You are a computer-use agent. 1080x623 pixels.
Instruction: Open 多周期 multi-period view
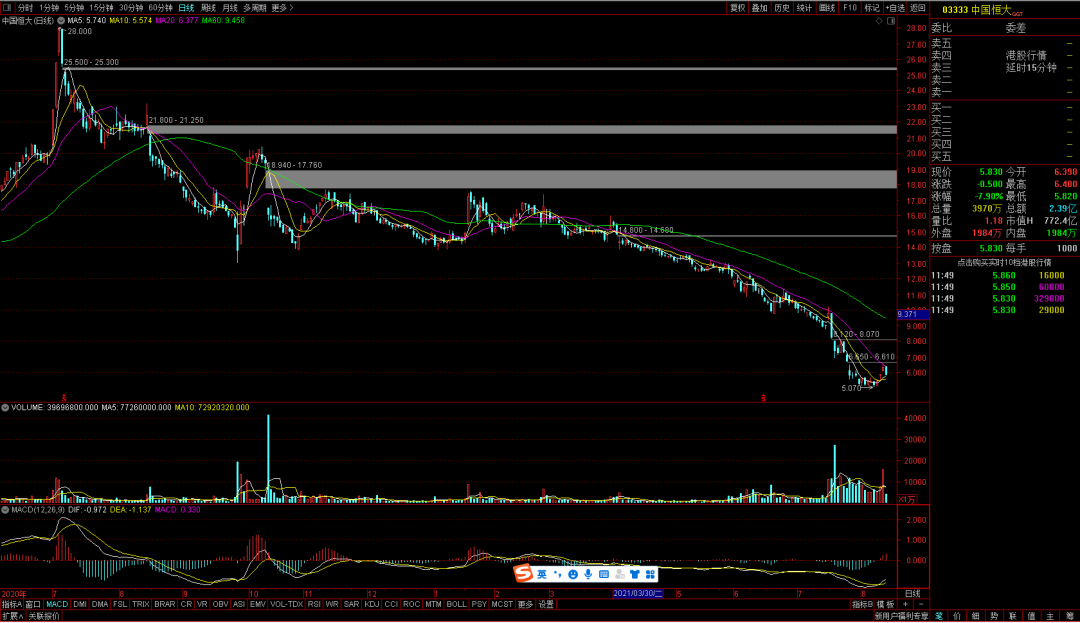click(x=254, y=8)
